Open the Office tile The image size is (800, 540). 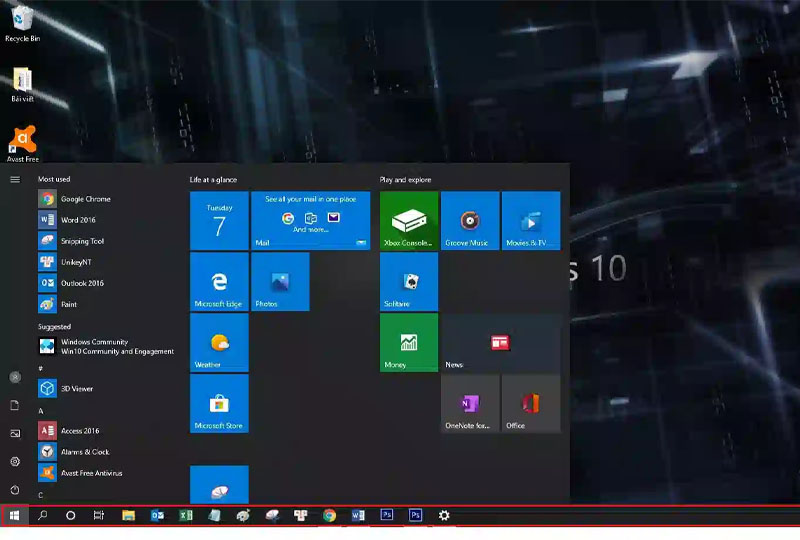point(531,403)
